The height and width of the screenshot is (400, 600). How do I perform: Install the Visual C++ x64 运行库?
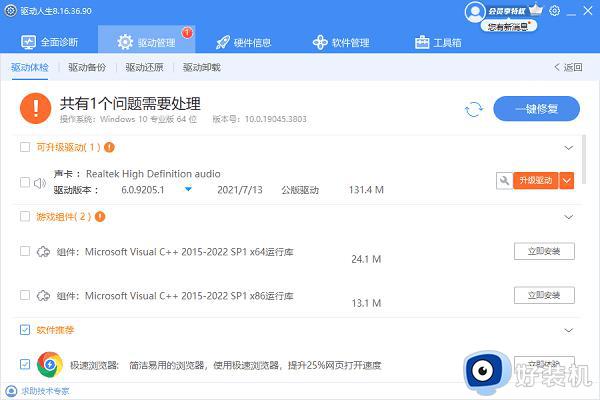coord(544,251)
